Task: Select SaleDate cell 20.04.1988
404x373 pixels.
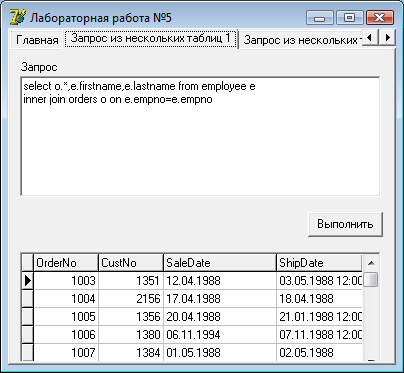Action: [x=220, y=317]
